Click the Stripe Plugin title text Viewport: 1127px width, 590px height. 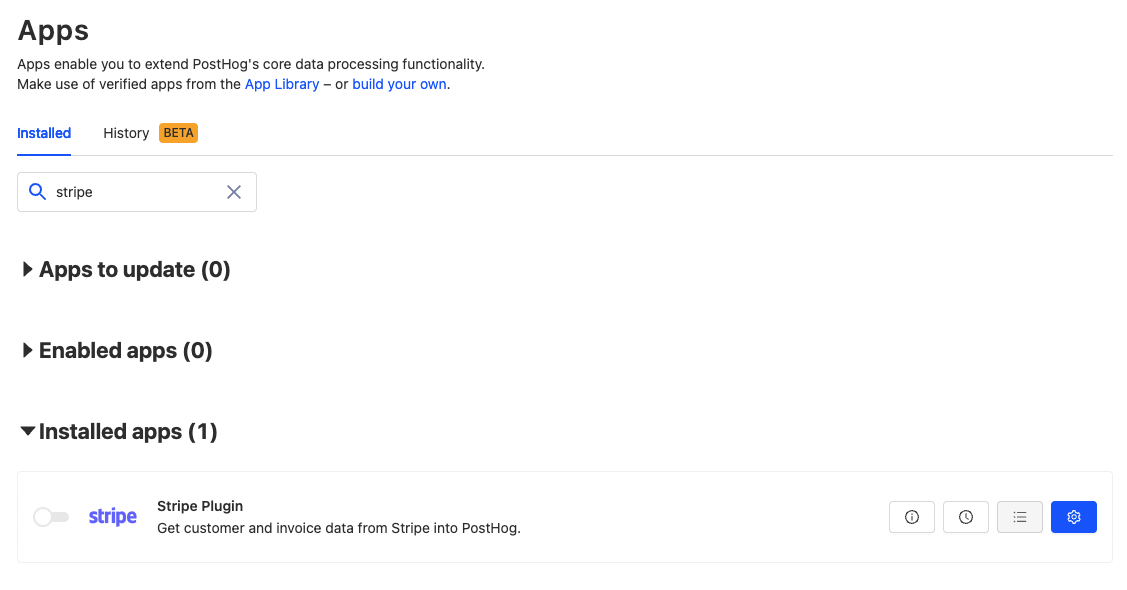click(200, 506)
